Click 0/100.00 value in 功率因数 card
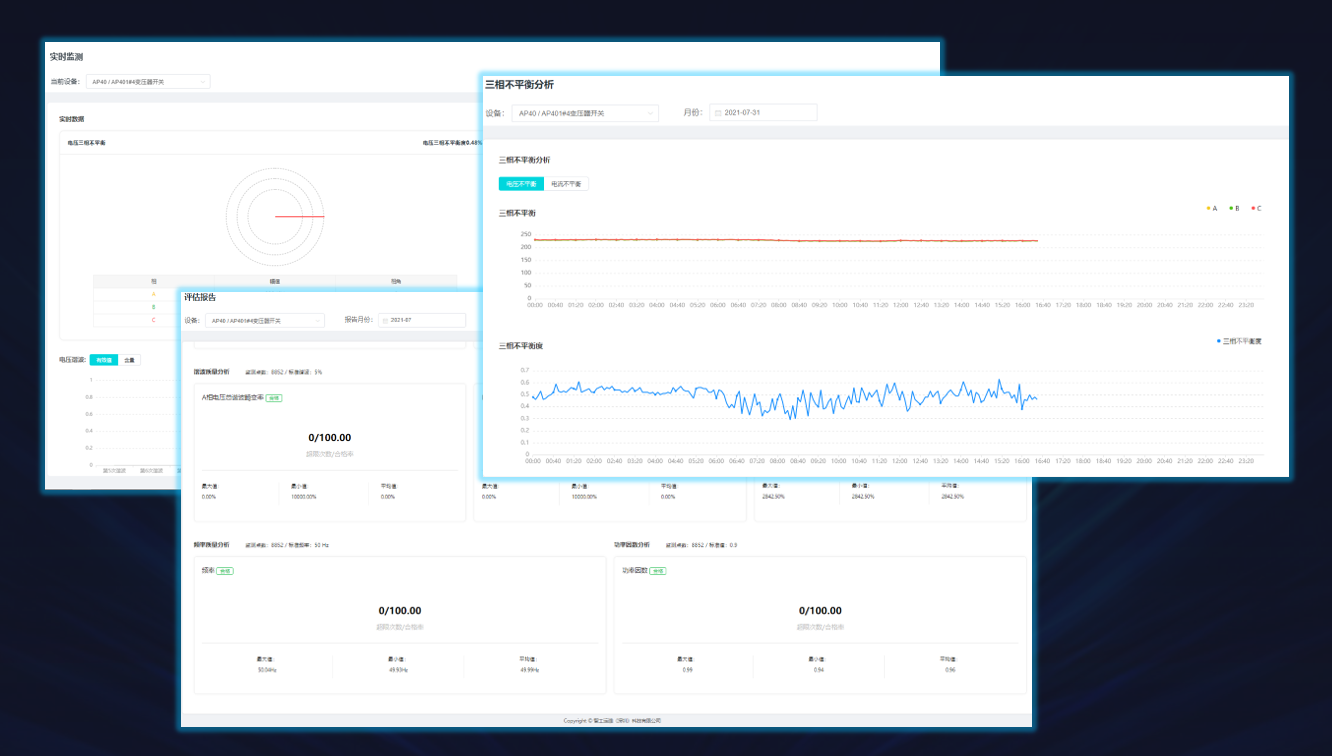Screen dimensions: 1332x756 [x=820, y=611]
